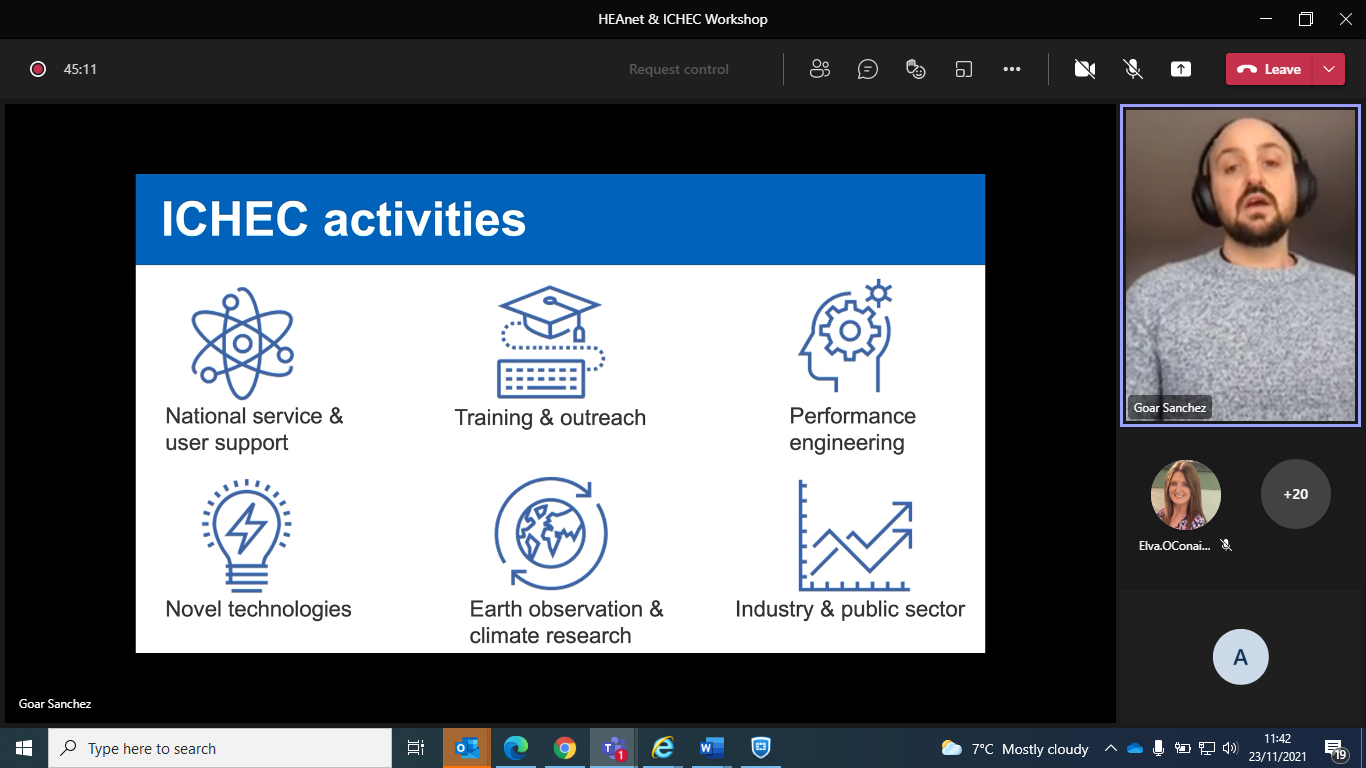Click the microphone in-use tray icon
Image resolution: width=1366 pixels, height=768 pixels.
(1158, 748)
